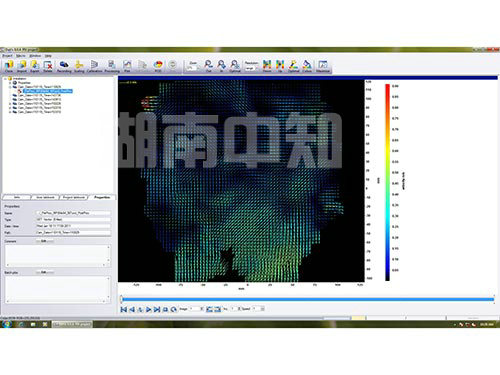The width and height of the screenshot is (500, 375).
Task: Open the Colors palette icon
Action: (x=307, y=66)
